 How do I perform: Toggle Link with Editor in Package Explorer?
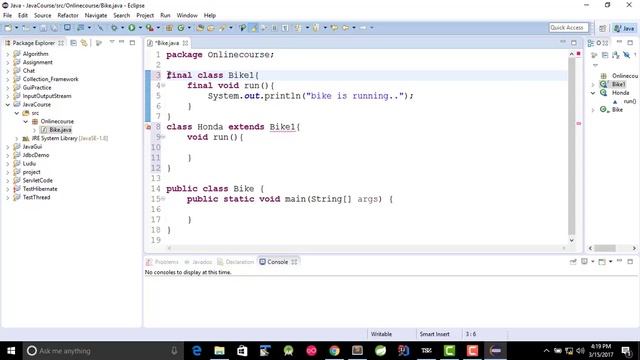pyautogui.click(x=84, y=43)
